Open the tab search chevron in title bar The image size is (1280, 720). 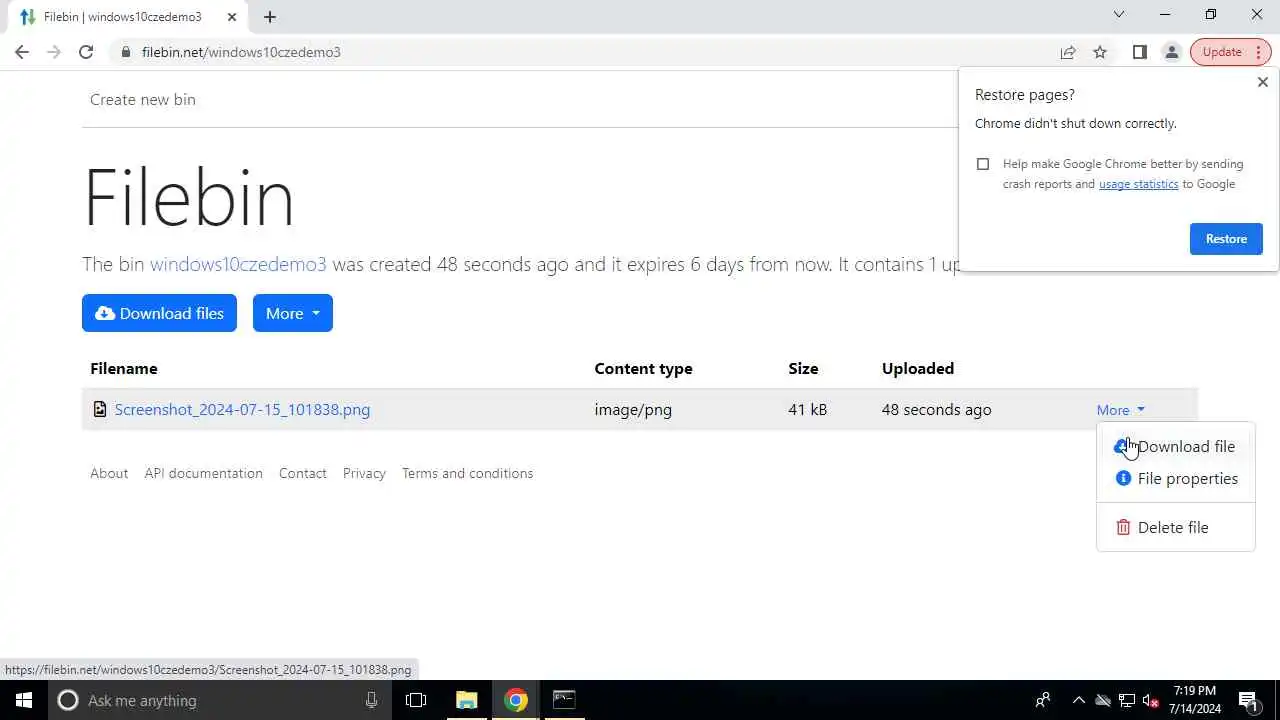(x=1119, y=15)
